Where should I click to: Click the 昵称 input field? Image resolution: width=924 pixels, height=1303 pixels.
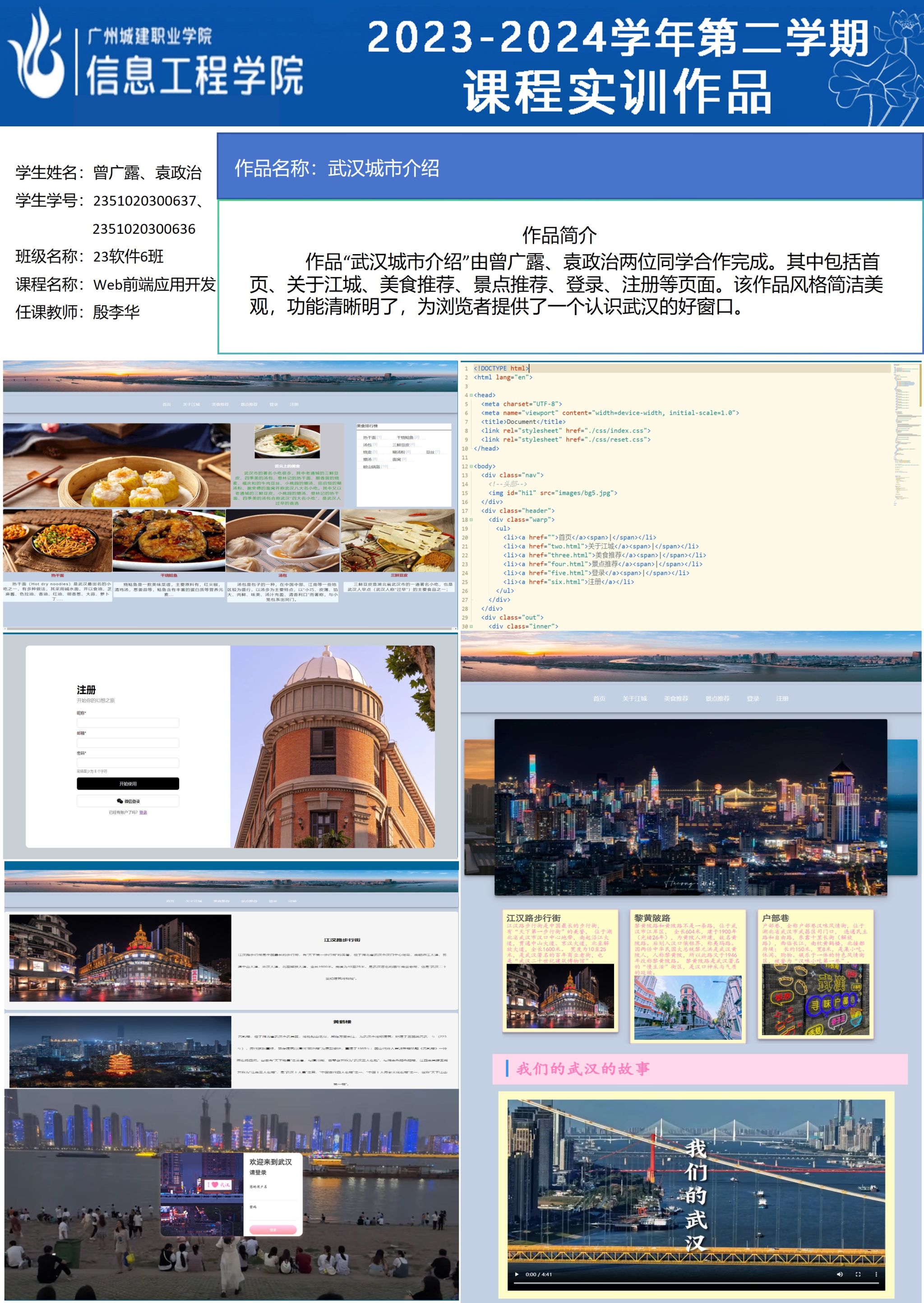(128, 723)
